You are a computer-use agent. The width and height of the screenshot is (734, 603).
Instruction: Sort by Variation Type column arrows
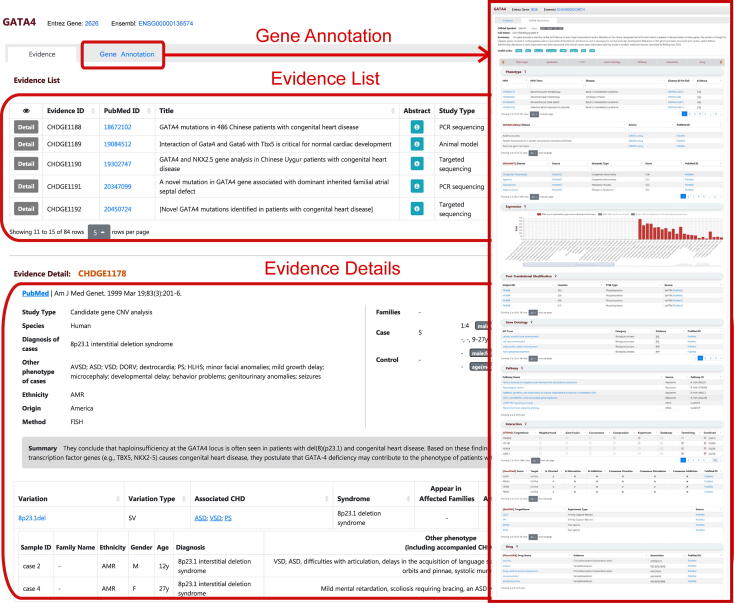[184, 499]
